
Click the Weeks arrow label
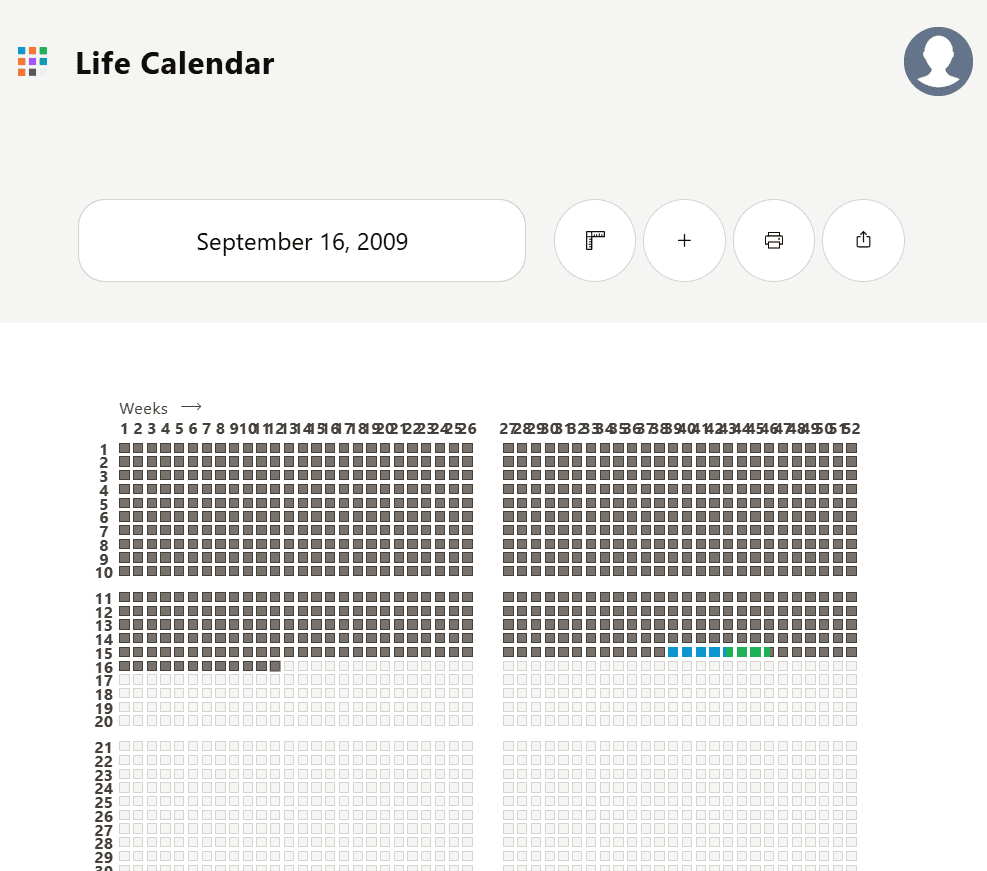tap(161, 408)
